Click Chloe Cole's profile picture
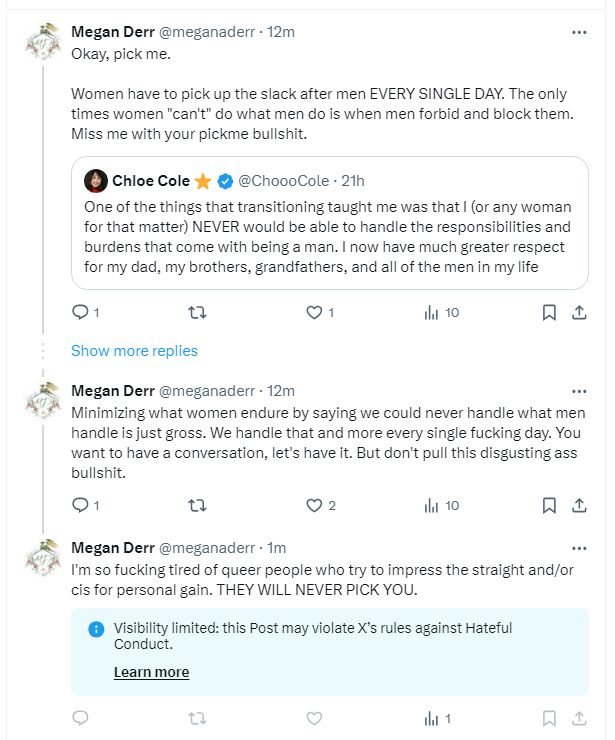Image resolution: width=615 pixels, height=740 pixels. pos(96,181)
